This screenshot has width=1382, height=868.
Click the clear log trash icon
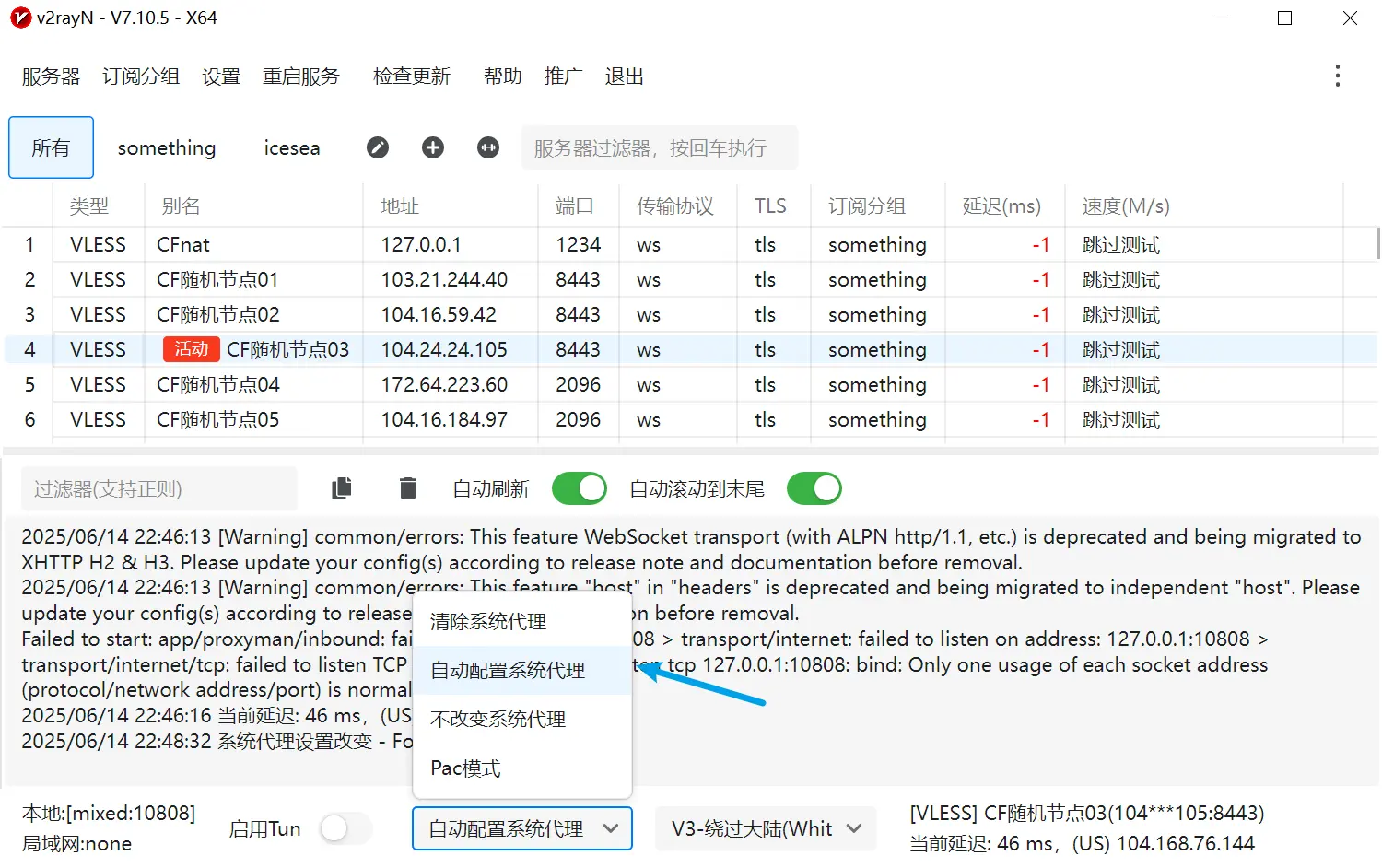coord(408,488)
